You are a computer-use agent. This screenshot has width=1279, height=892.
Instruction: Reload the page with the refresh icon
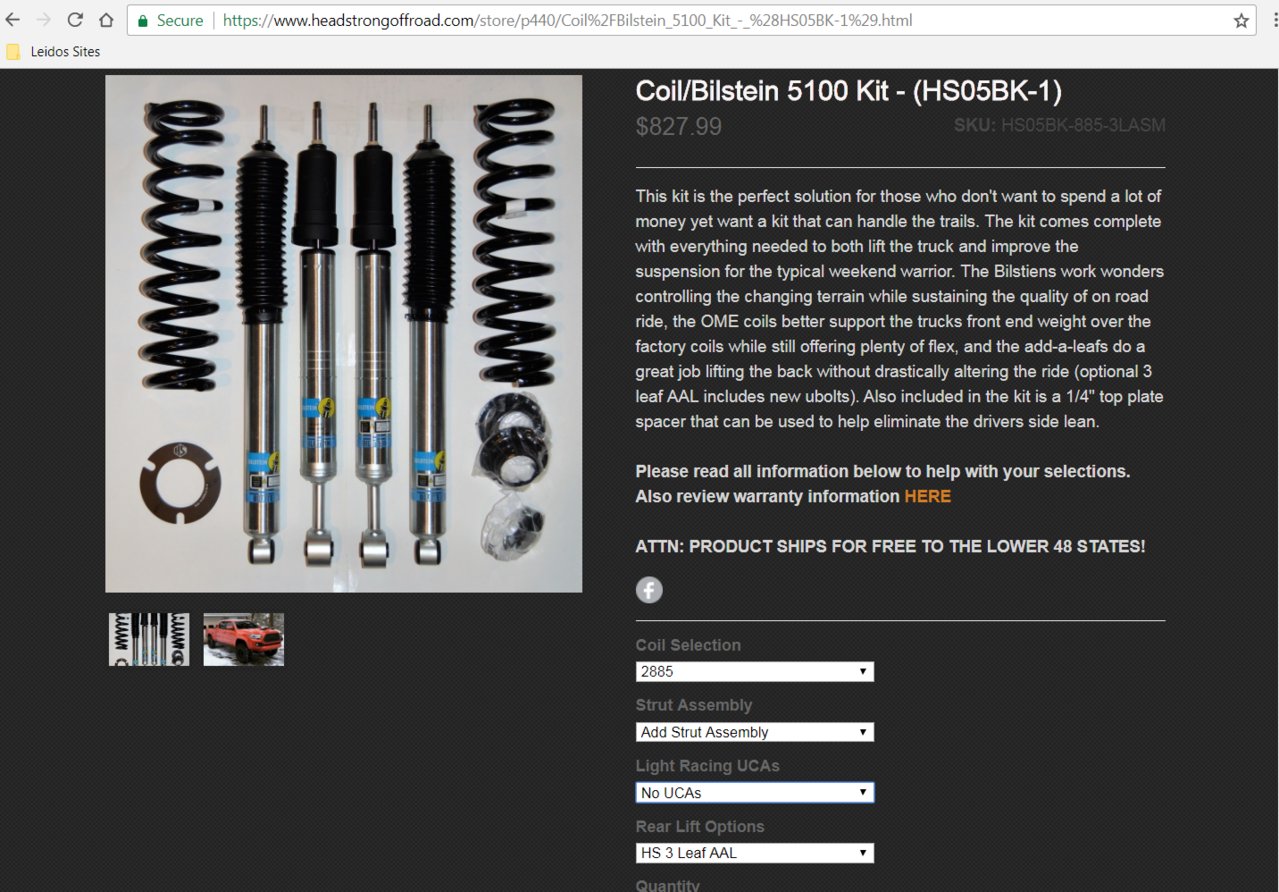pos(75,20)
